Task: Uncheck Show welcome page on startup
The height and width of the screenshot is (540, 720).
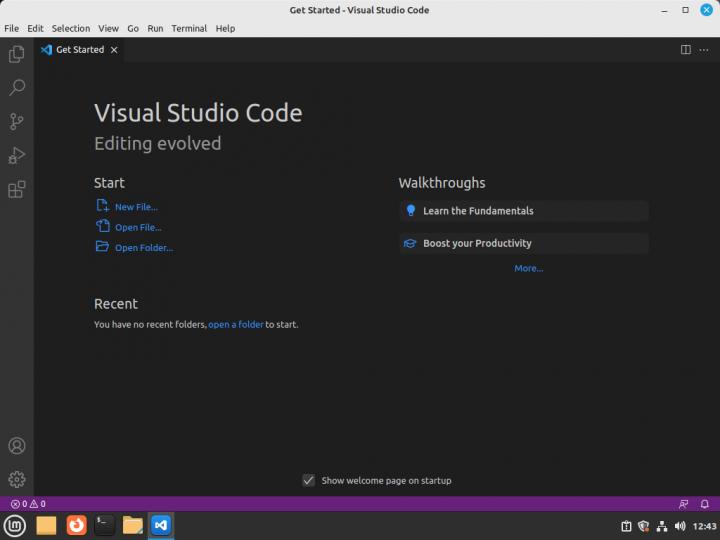Action: tap(309, 480)
